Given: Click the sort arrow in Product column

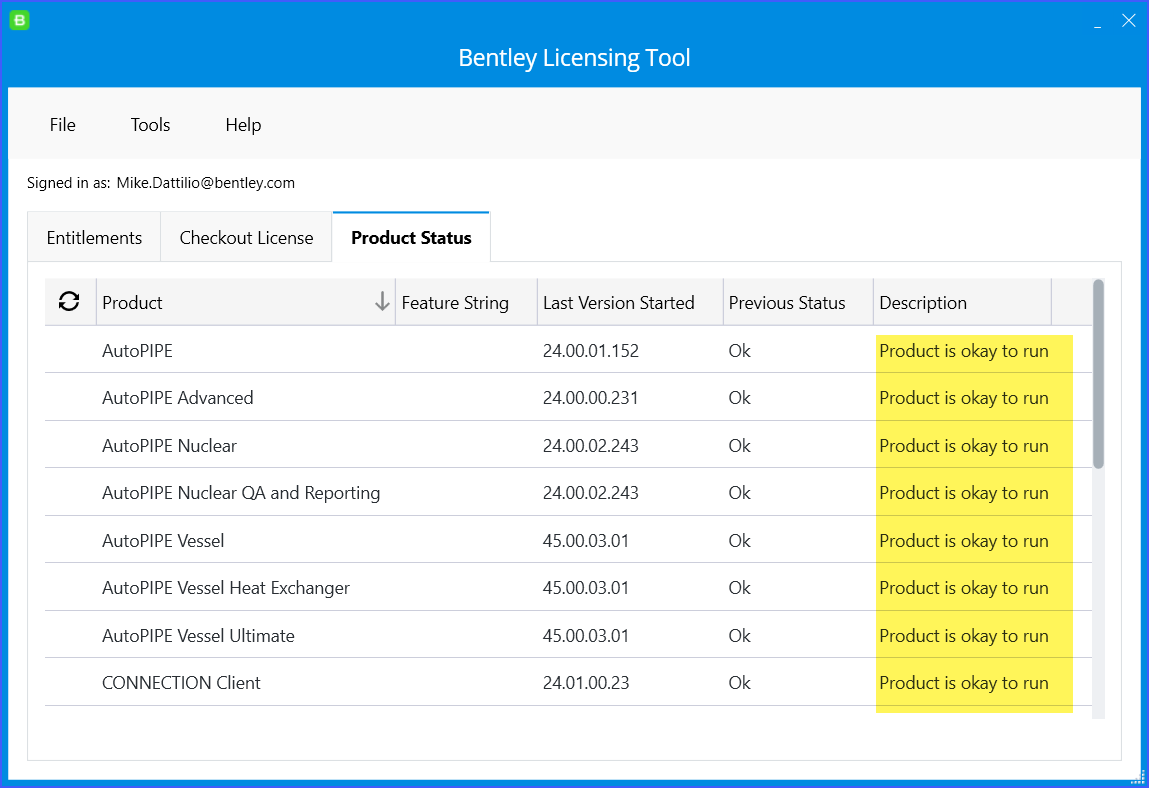Looking at the screenshot, I should pos(382,302).
